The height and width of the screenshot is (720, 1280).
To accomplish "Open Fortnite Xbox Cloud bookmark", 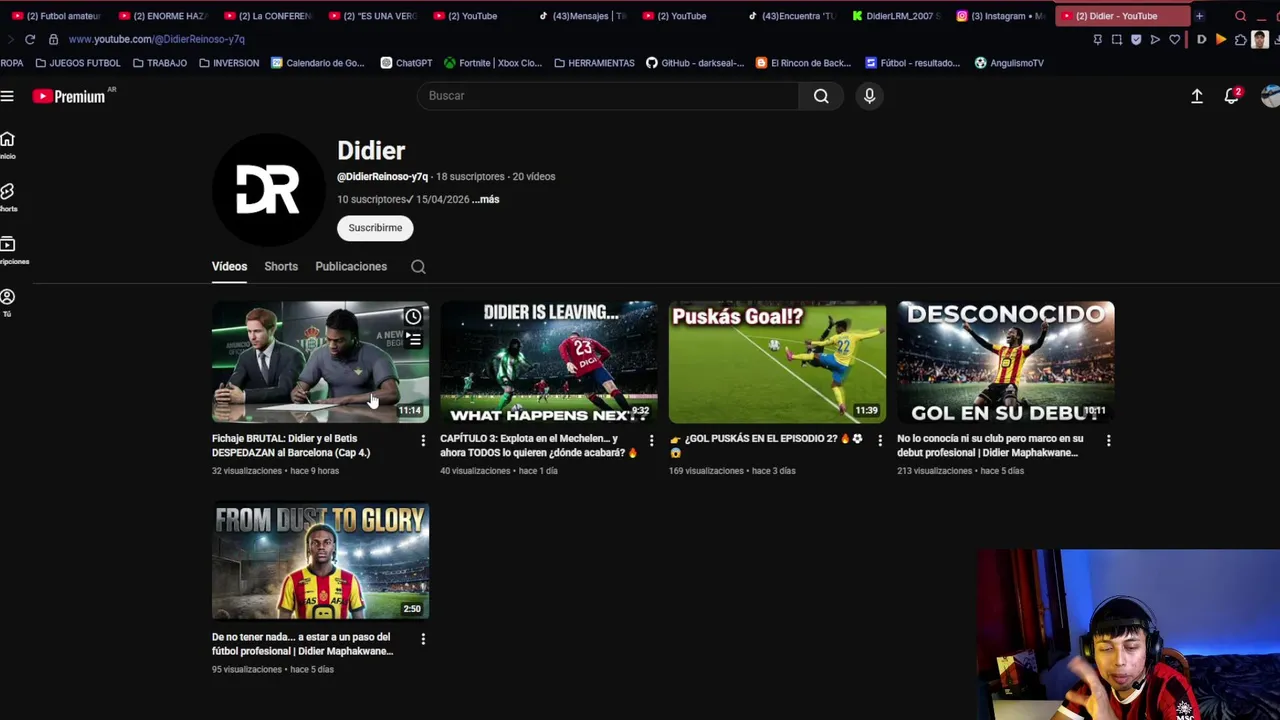I will tap(493, 63).
